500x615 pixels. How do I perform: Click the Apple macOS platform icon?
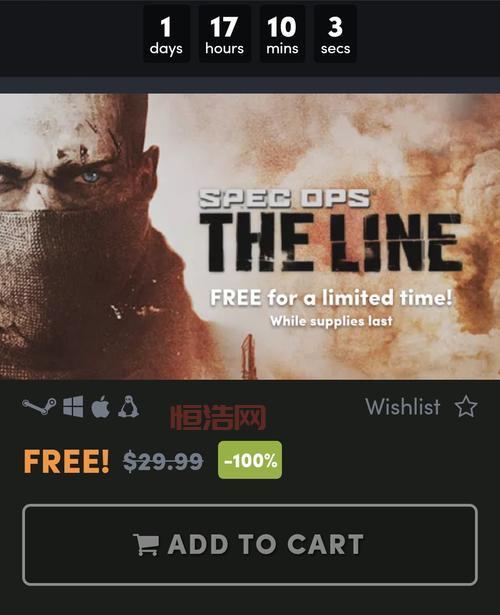[x=100, y=406]
